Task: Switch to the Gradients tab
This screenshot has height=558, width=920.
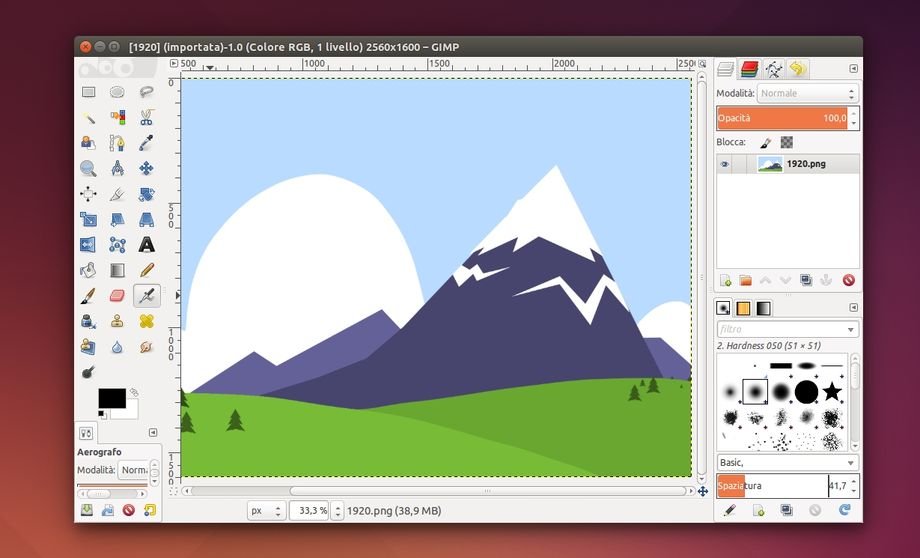Action: coord(763,308)
